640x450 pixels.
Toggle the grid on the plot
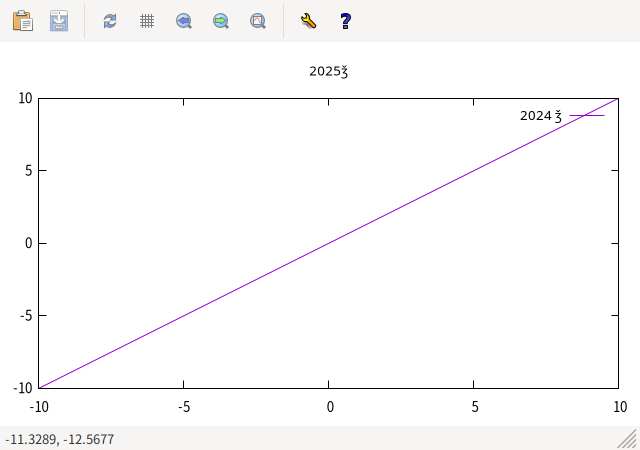(147, 20)
